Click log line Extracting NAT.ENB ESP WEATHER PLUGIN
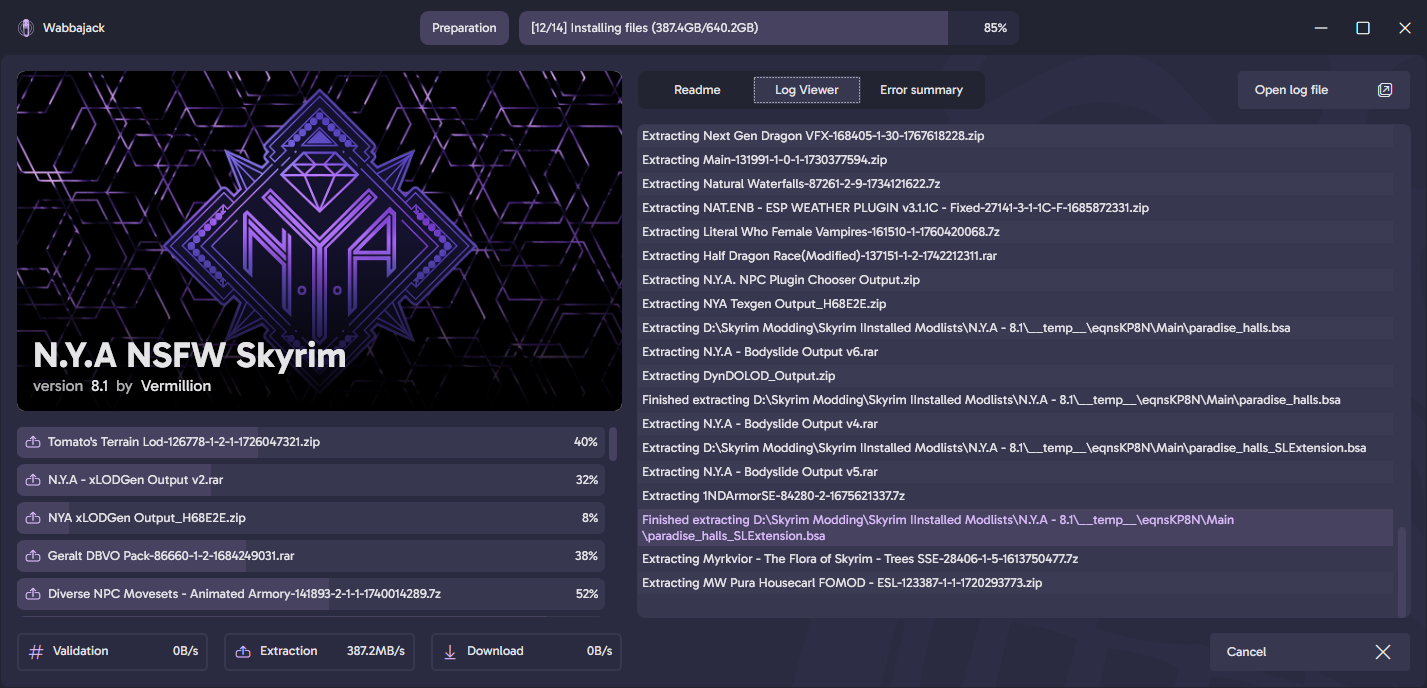The image size is (1427, 688). 1015,208
